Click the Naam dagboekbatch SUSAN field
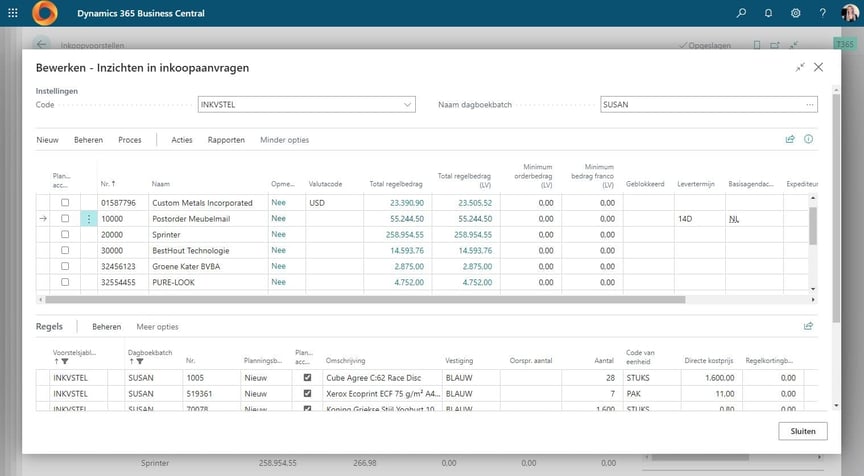This screenshot has height=476, width=864. click(709, 105)
